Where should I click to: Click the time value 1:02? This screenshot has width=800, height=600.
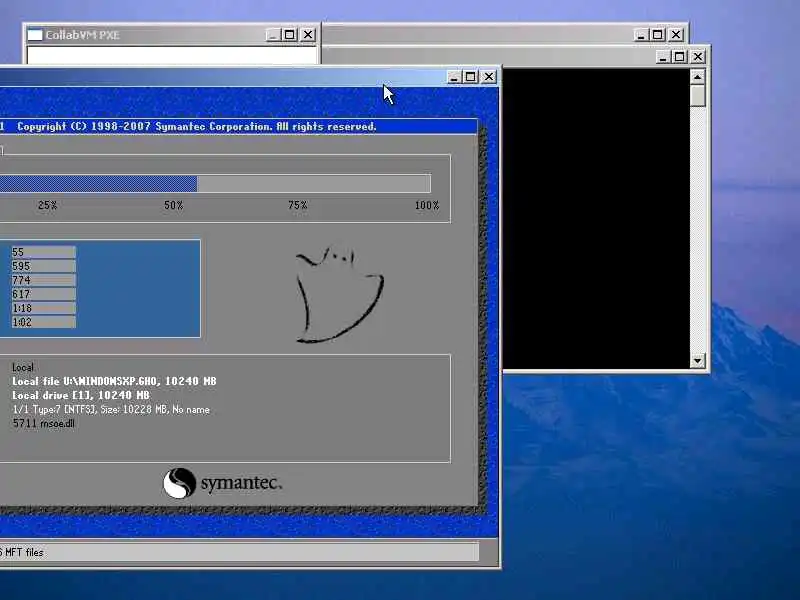43,322
